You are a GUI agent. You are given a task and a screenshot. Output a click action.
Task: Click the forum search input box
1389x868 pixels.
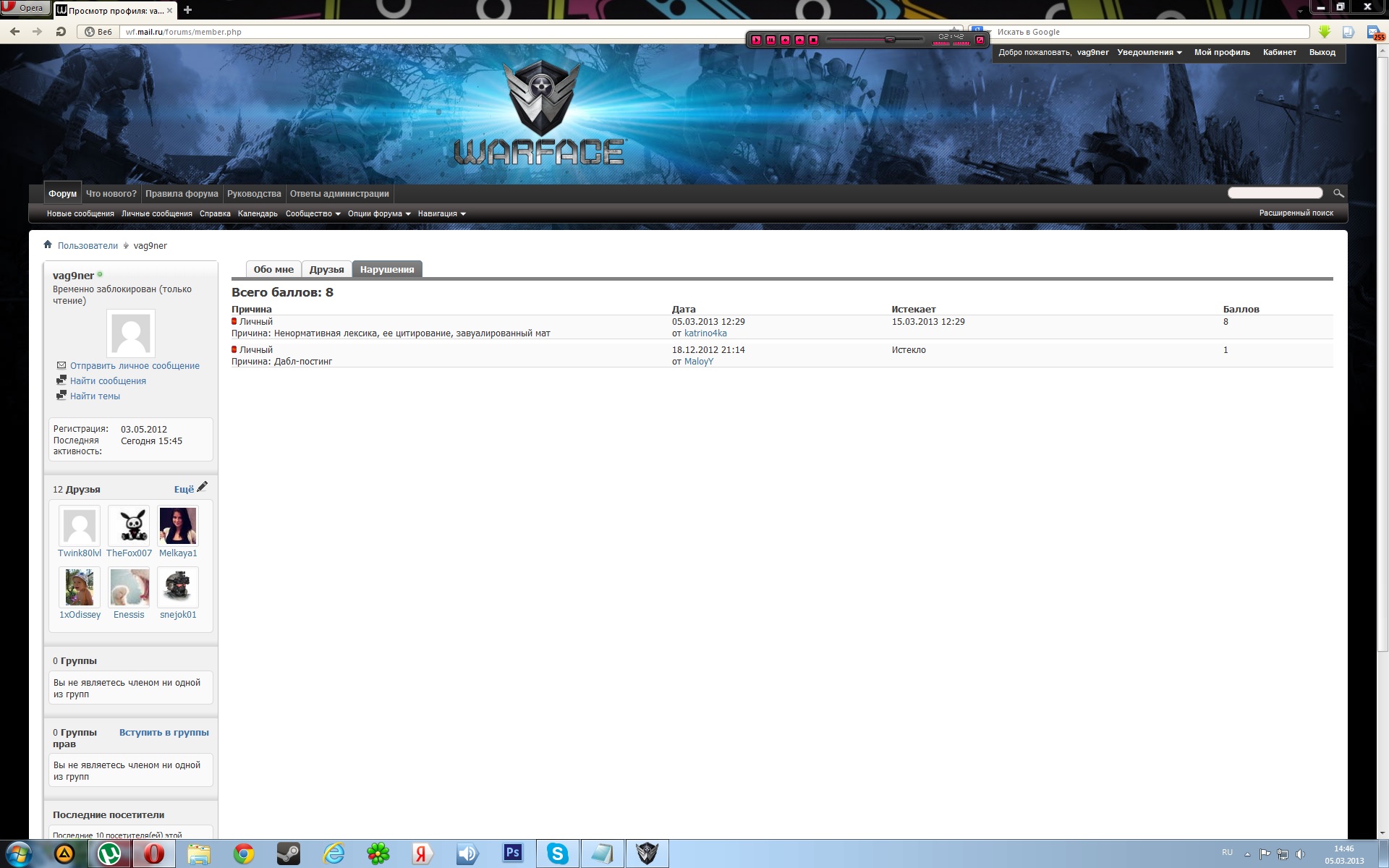point(1275,192)
